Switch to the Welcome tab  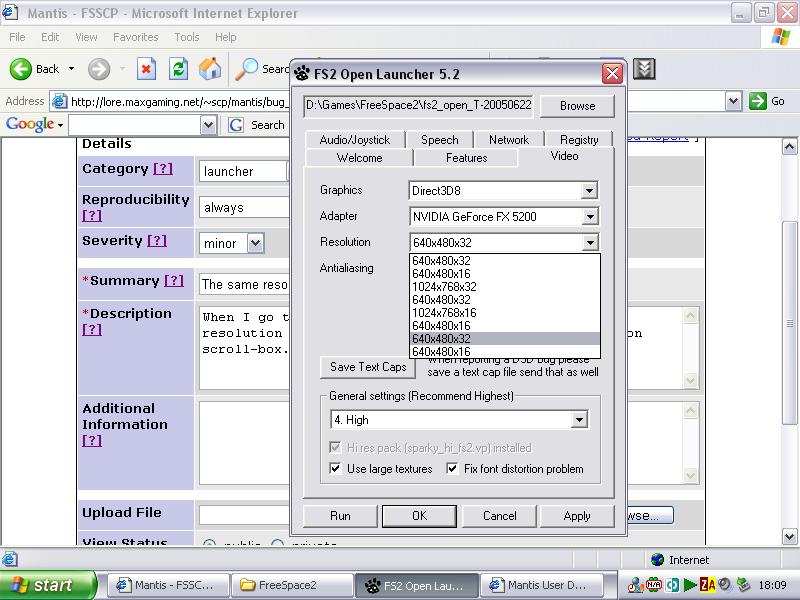coord(359,158)
